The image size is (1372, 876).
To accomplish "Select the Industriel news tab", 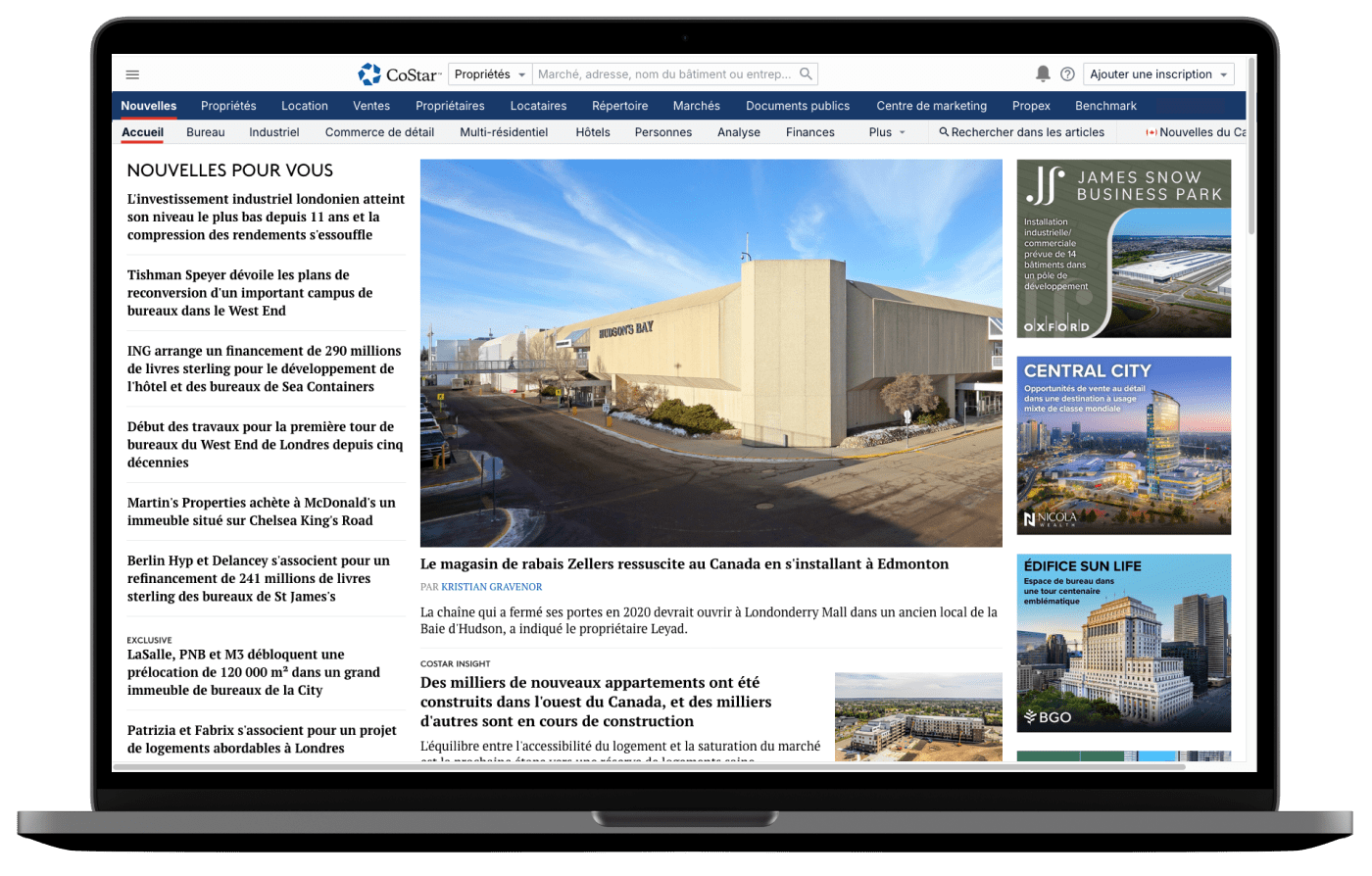I will tap(273, 132).
